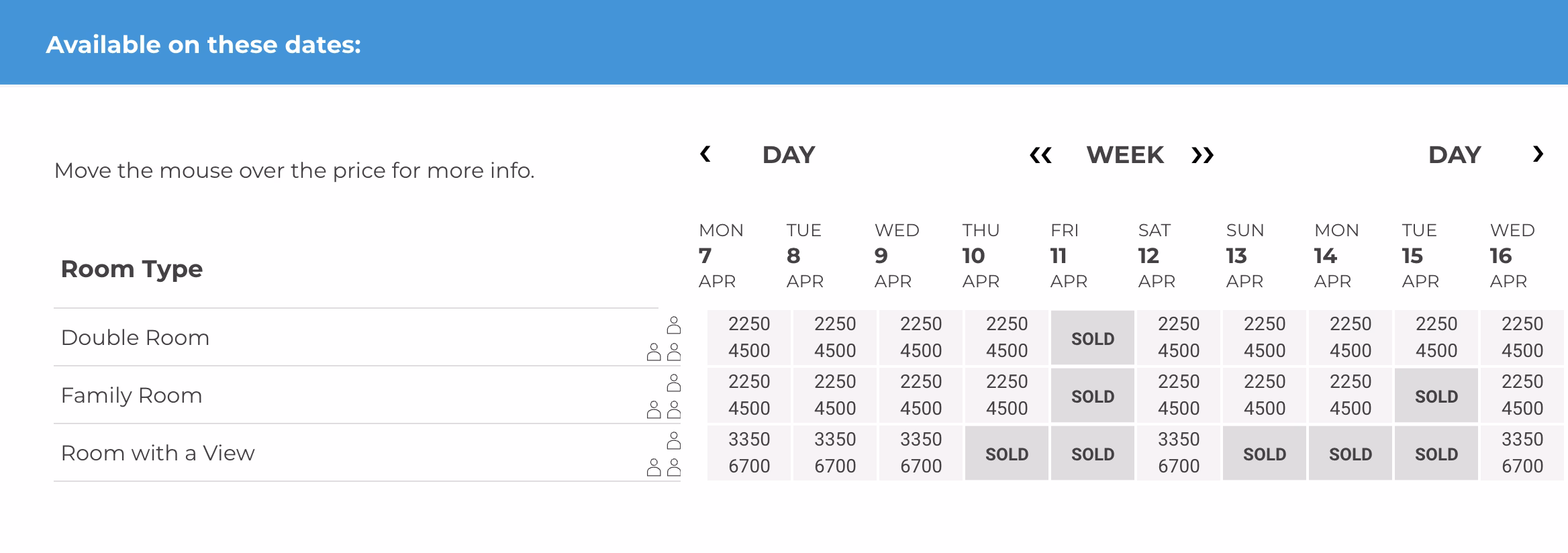1568x553 pixels.
Task: Select Double Room price on Tue 15 Apr
Action: coord(1436,338)
